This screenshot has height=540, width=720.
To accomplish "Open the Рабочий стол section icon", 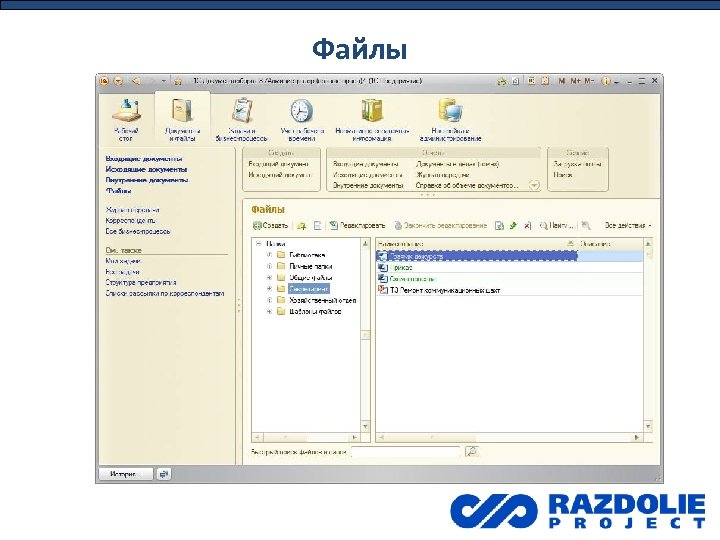I will pos(126,119).
